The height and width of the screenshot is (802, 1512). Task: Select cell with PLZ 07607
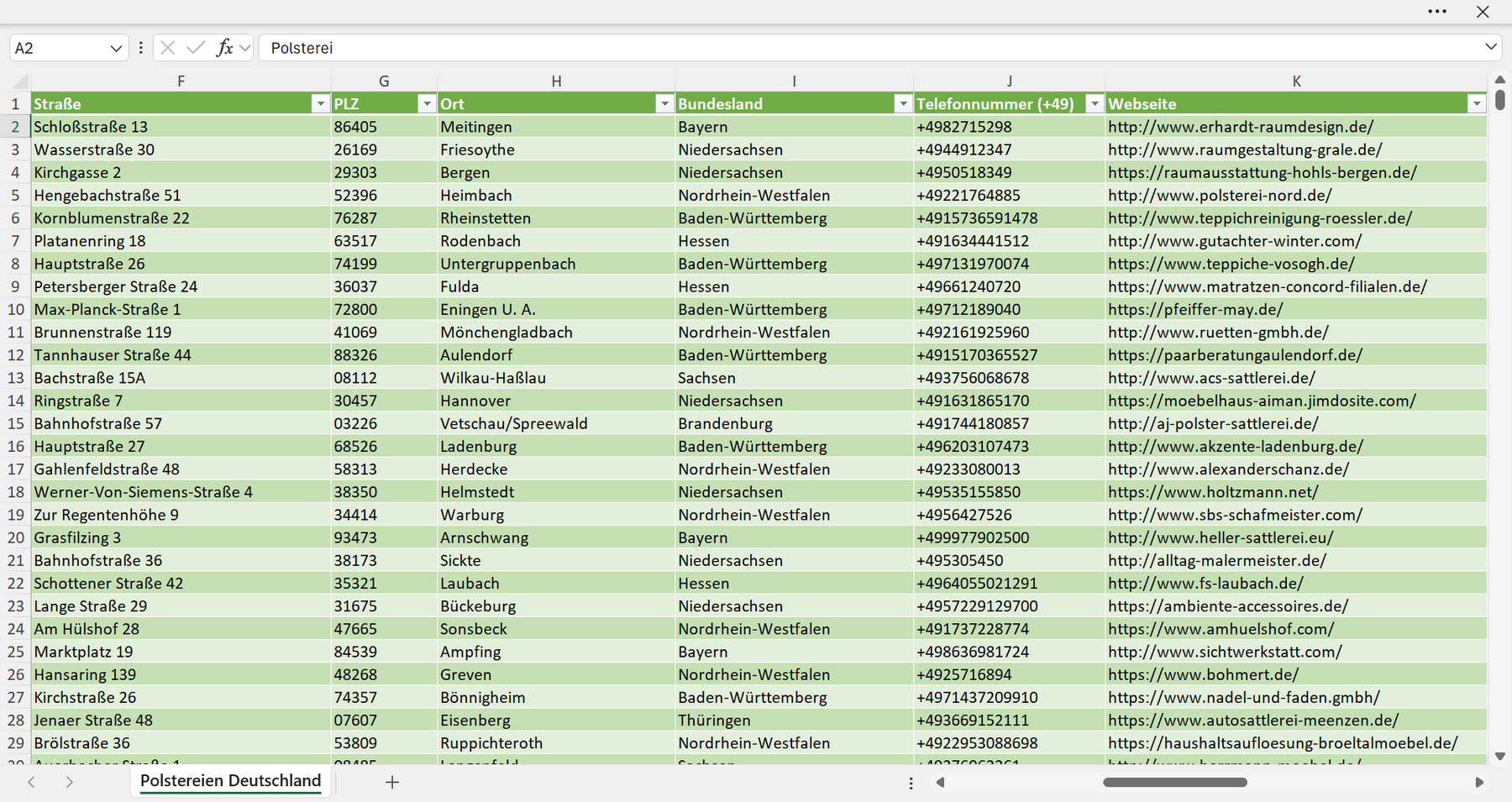point(384,721)
